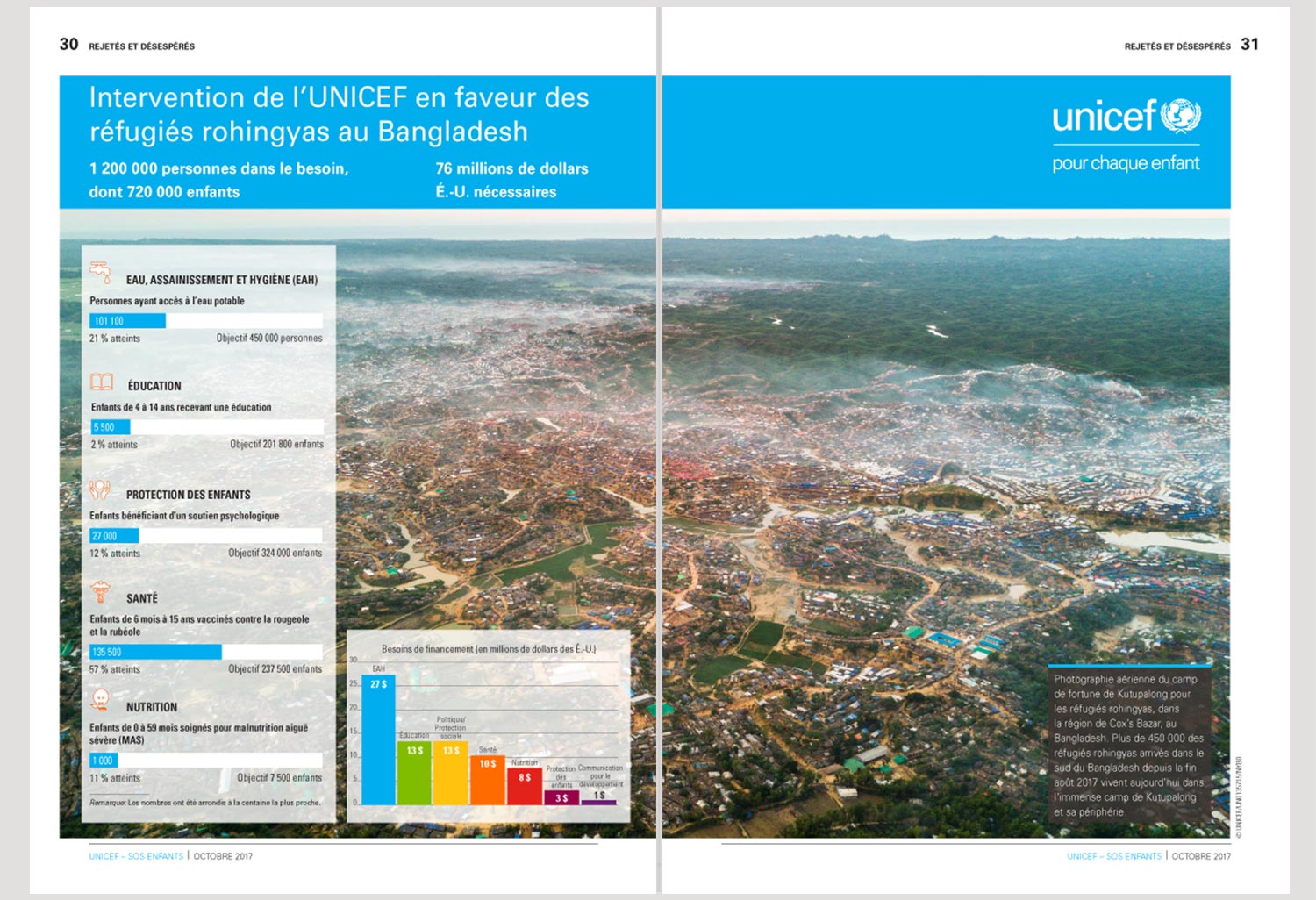
Task: Click title line 'réfugiés rohingyas au Bangladesh'
Action: 309,132
